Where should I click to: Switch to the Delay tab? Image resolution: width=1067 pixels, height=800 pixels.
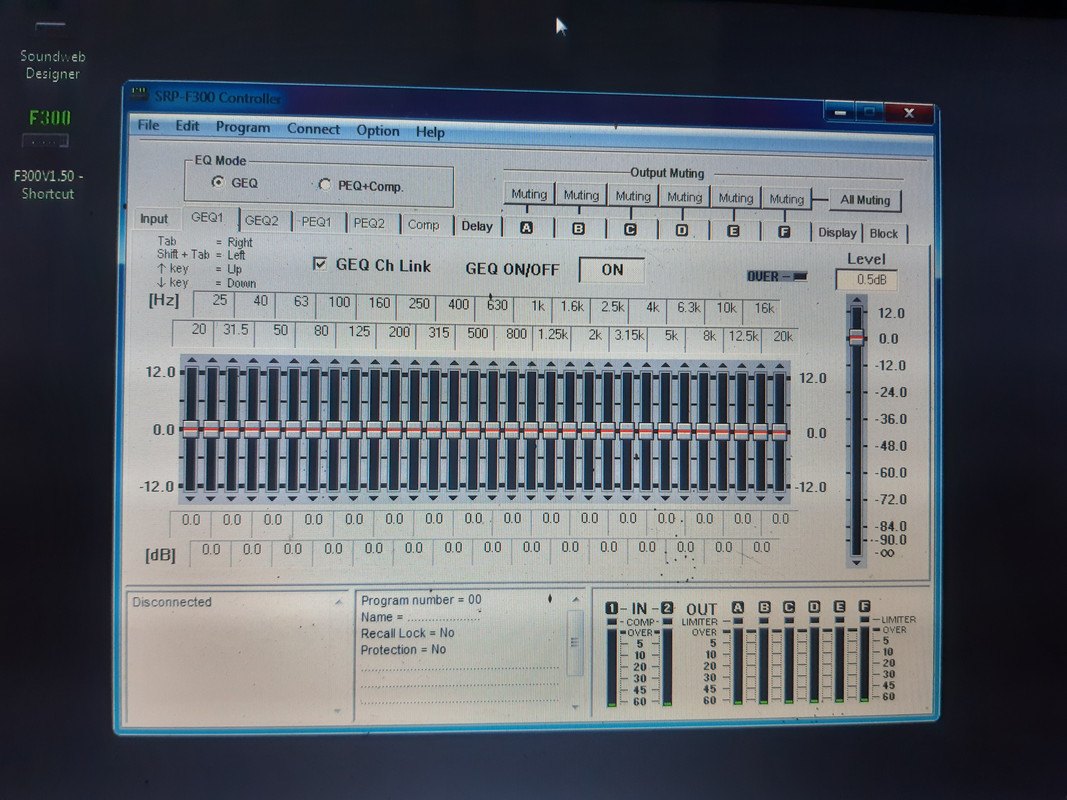476,226
